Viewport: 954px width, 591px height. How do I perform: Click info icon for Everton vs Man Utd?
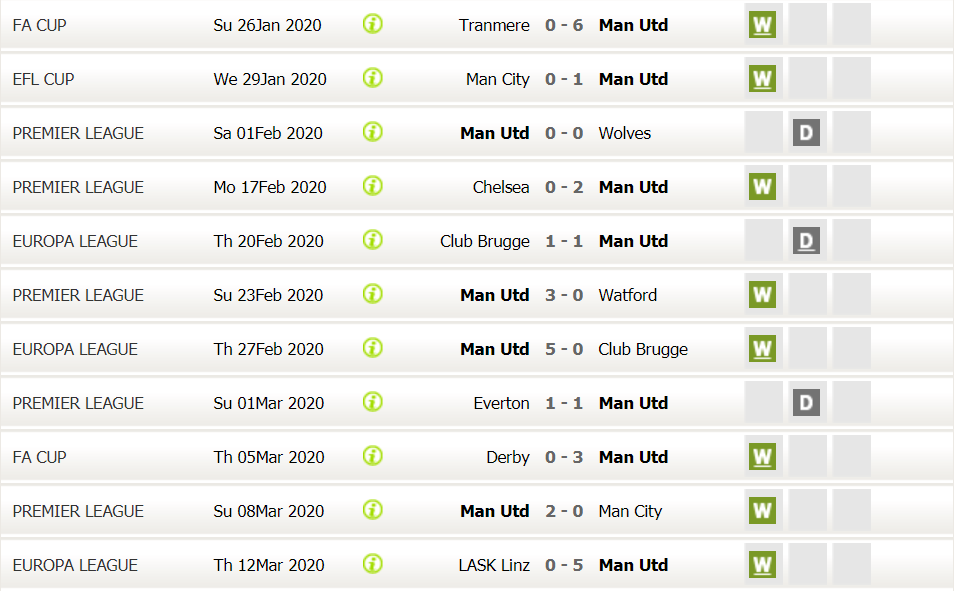point(372,402)
